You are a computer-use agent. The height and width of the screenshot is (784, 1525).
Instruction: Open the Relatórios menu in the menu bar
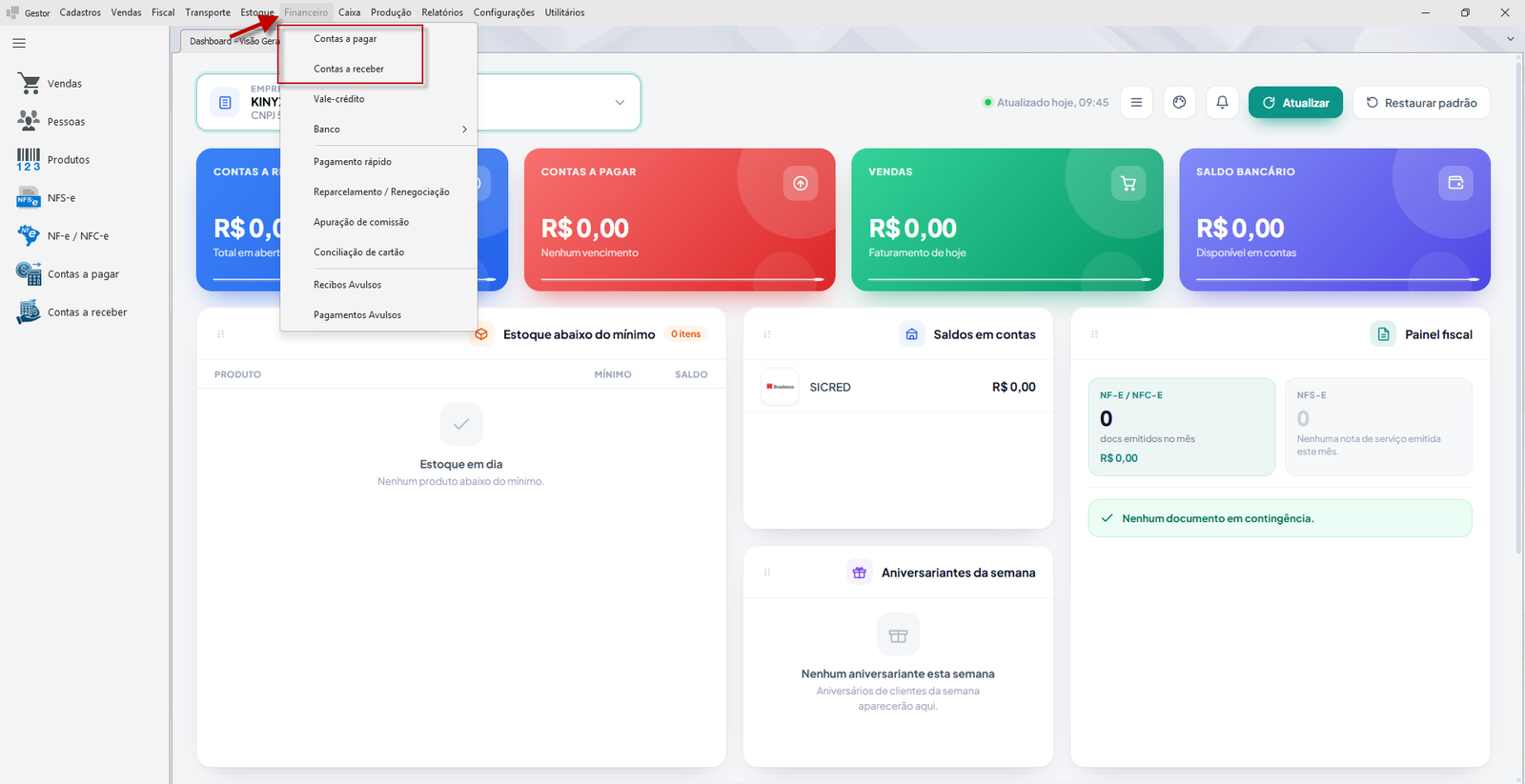pyautogui.click(x=442, y=12)
